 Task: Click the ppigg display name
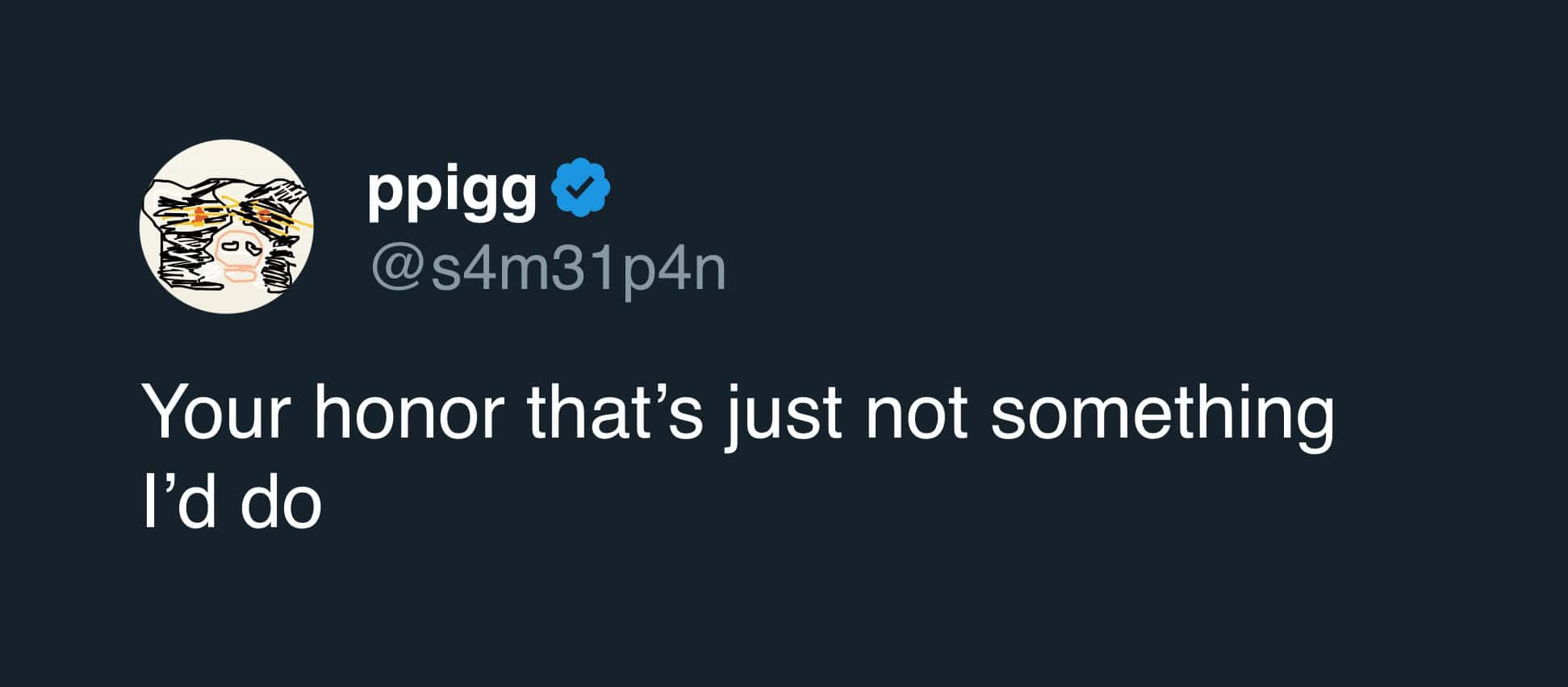coord(452,192)
